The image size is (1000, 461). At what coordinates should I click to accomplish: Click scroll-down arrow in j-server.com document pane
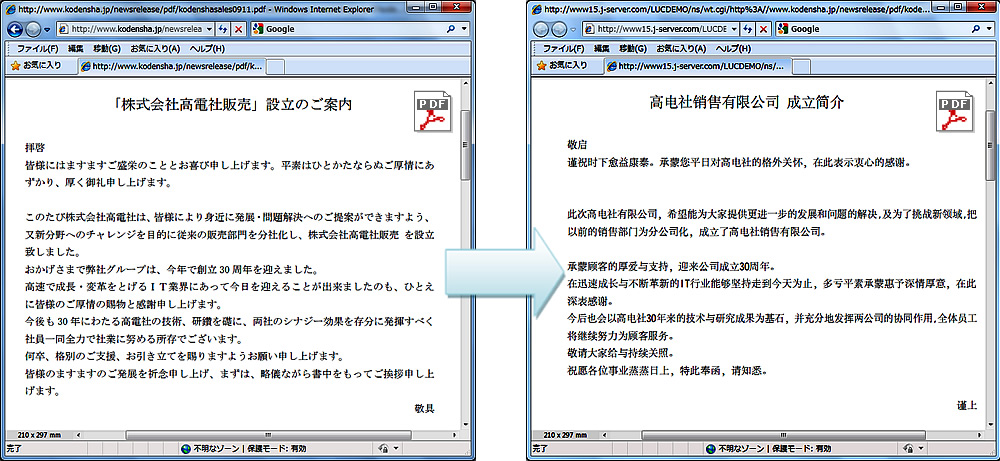tap(991, 424)
